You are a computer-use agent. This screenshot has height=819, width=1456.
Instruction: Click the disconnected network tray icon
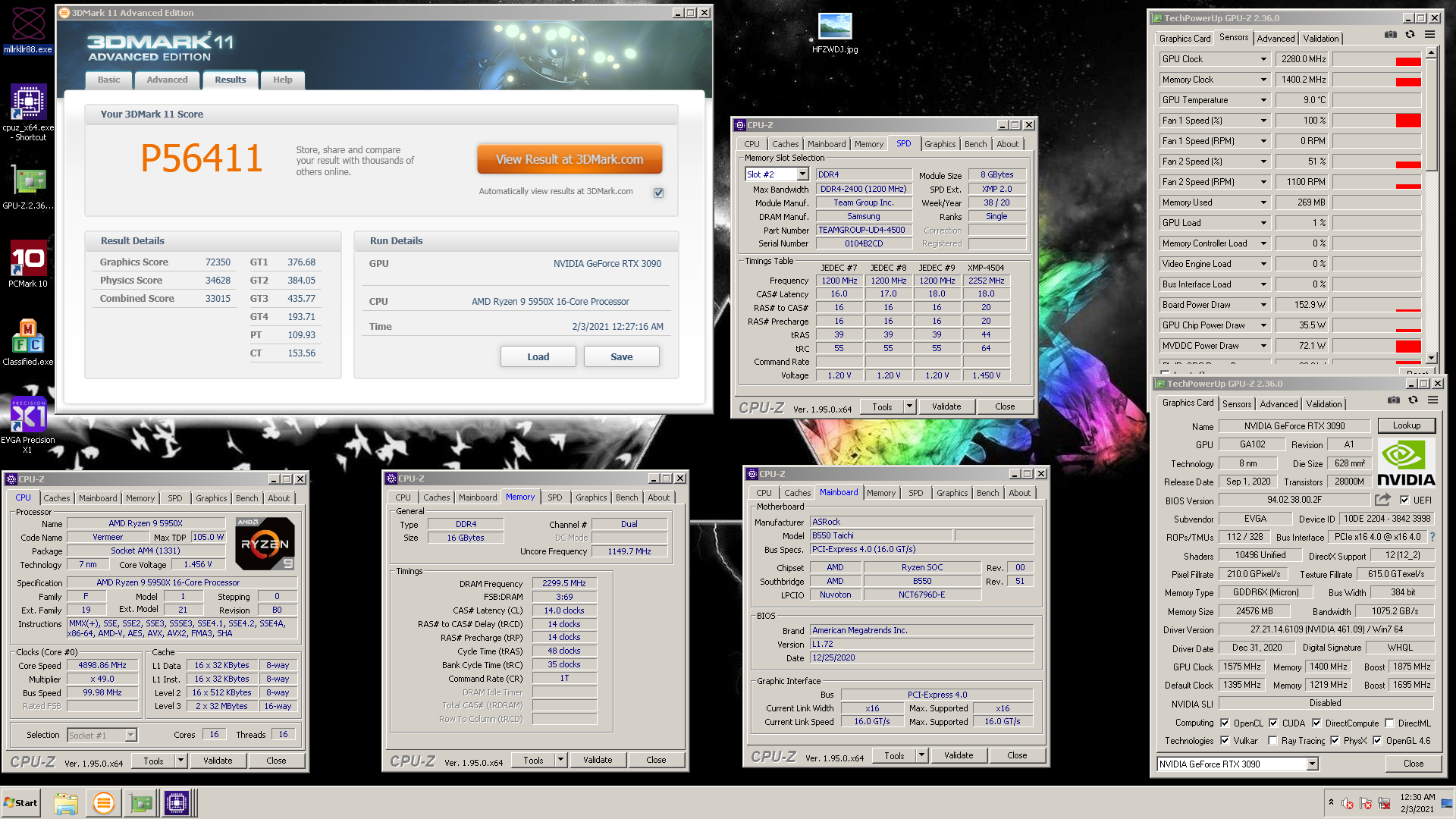pyautogui.click(x=1384, y=803)
